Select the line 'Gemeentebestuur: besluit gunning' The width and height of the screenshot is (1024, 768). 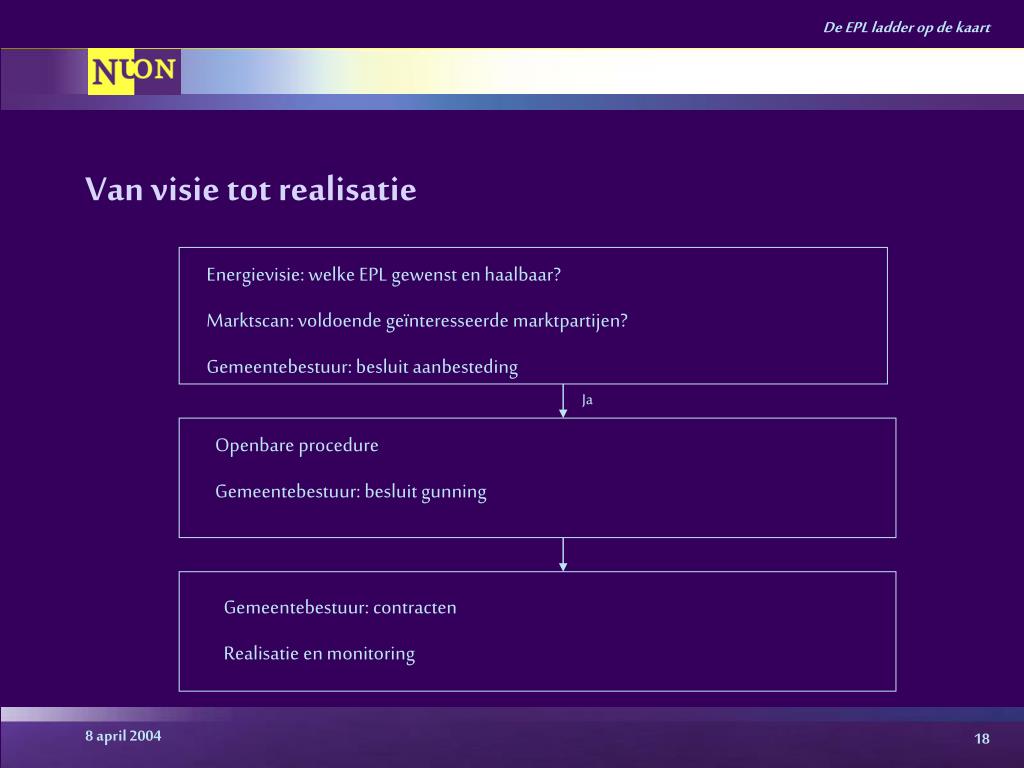pyautogui.click(x=351, y=492)
